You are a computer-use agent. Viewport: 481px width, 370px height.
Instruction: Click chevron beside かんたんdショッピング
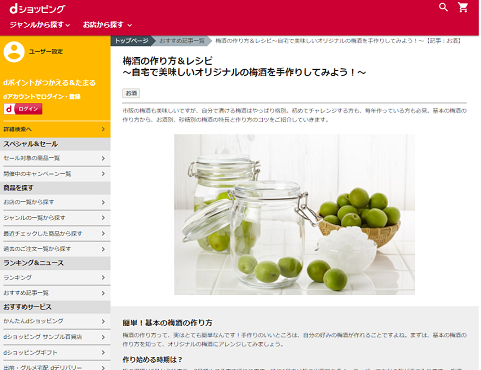103,321
